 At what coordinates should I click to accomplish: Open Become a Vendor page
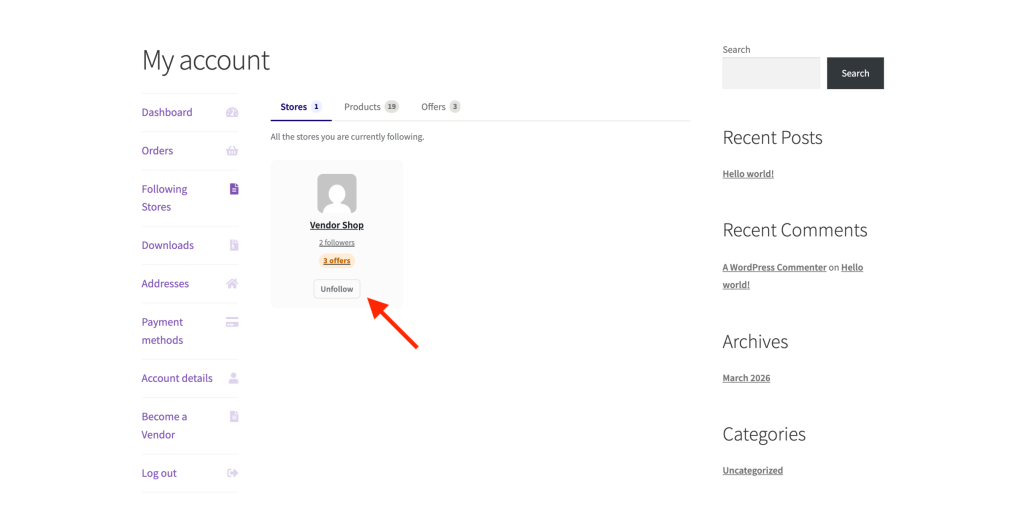point(165,425)
